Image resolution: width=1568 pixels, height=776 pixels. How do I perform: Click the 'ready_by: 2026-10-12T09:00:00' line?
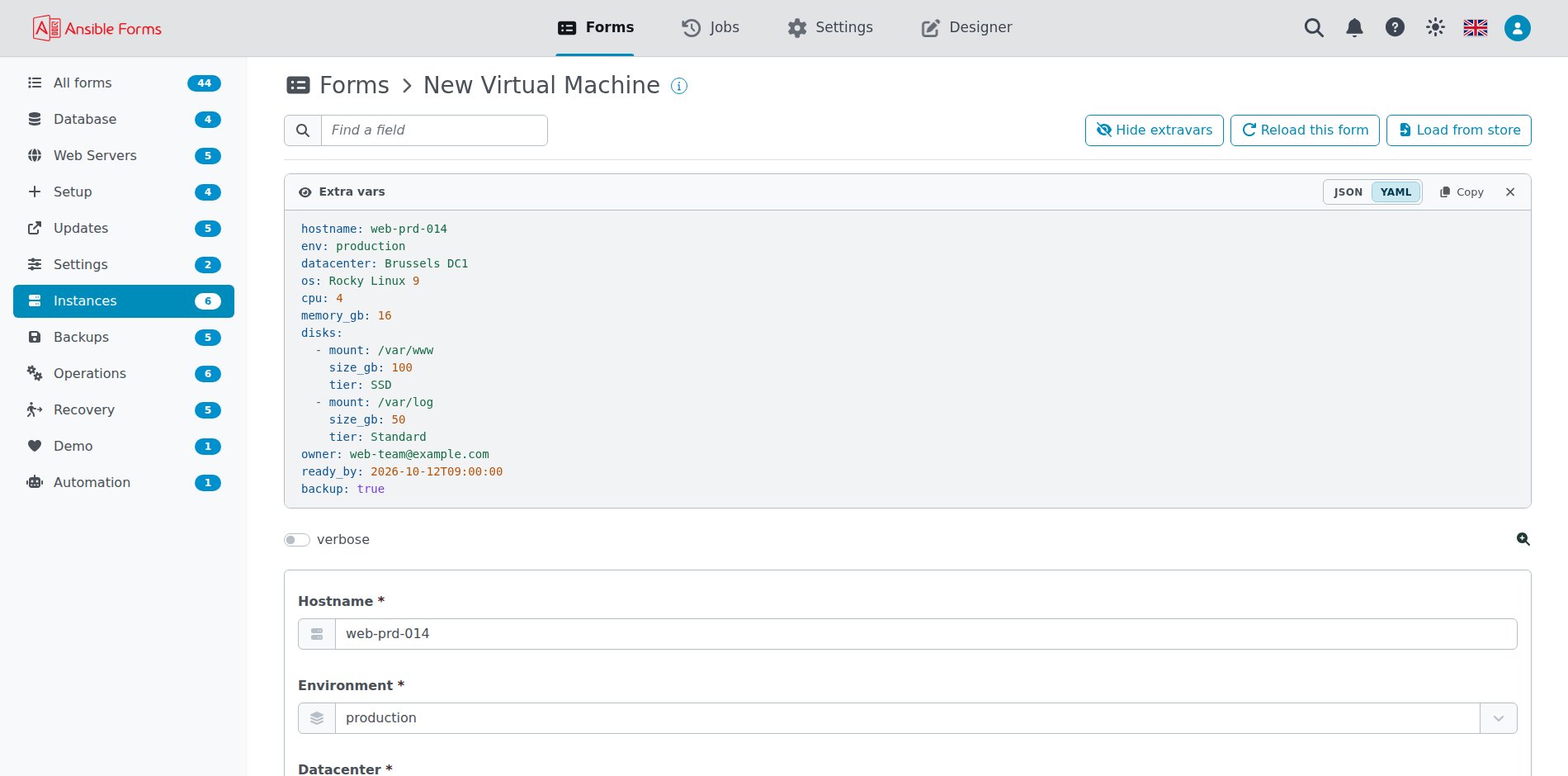tap(402, 471)
